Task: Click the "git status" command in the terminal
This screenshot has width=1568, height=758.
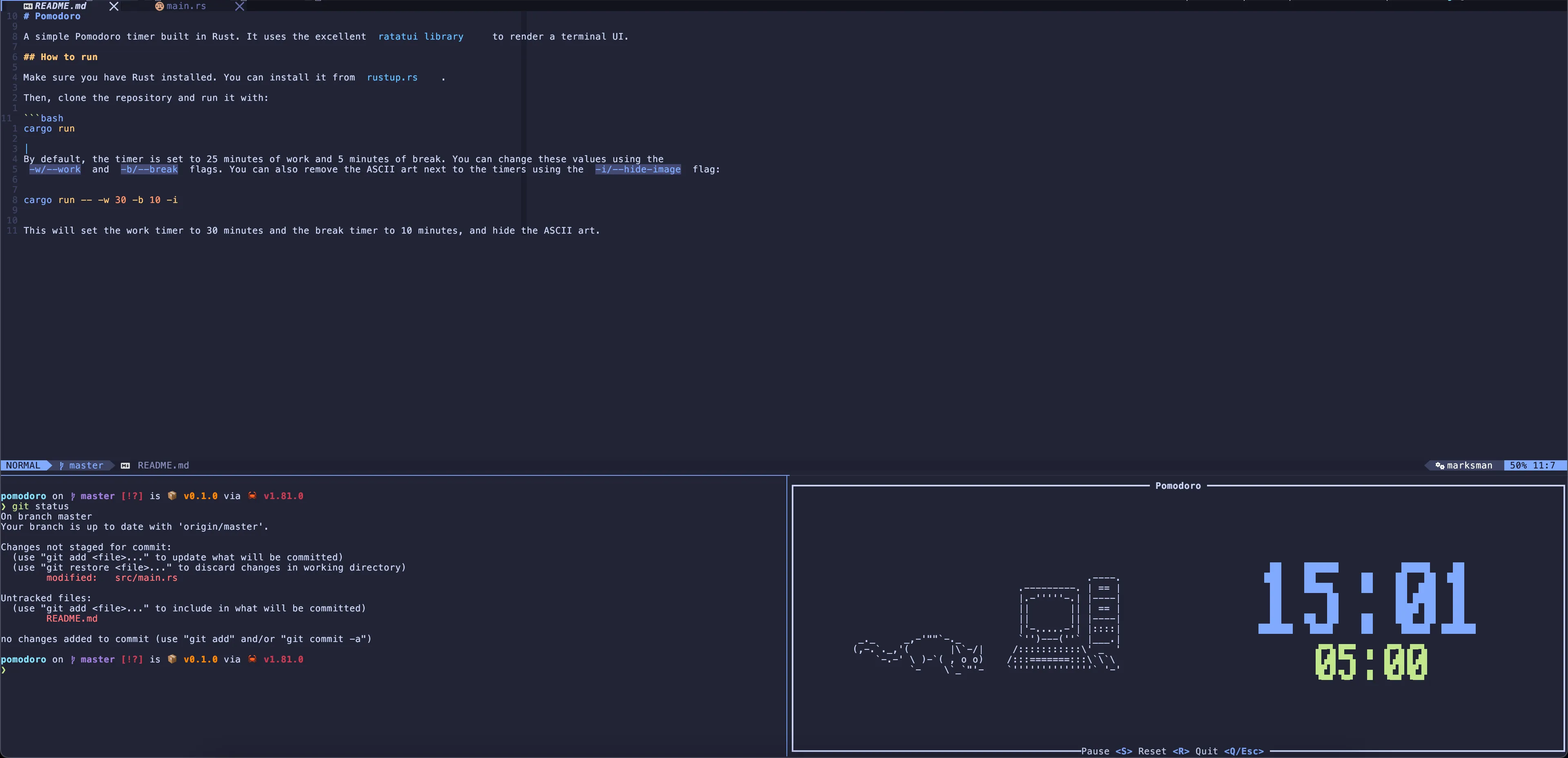Action: pos(40,506)
